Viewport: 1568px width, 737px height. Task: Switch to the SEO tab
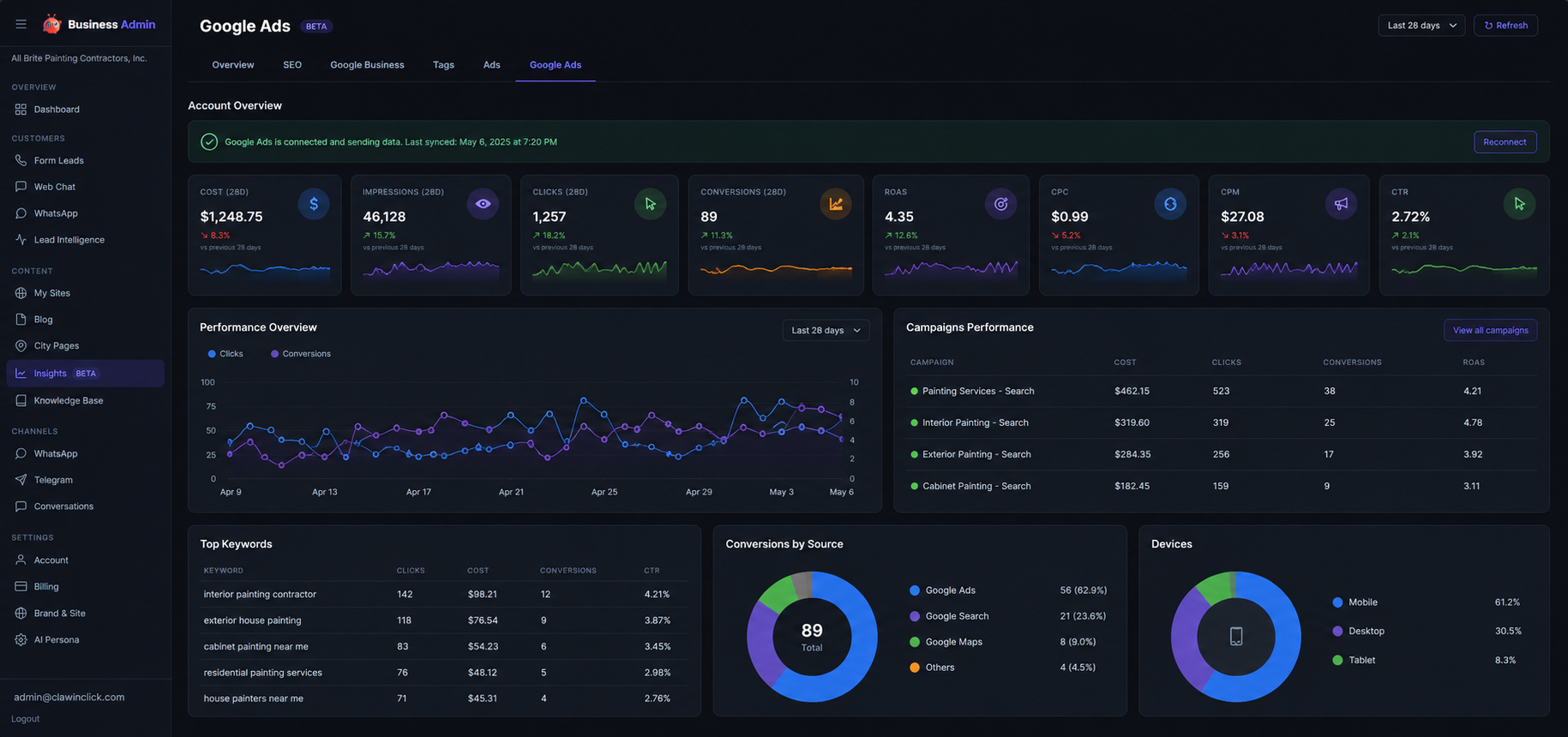292,65
